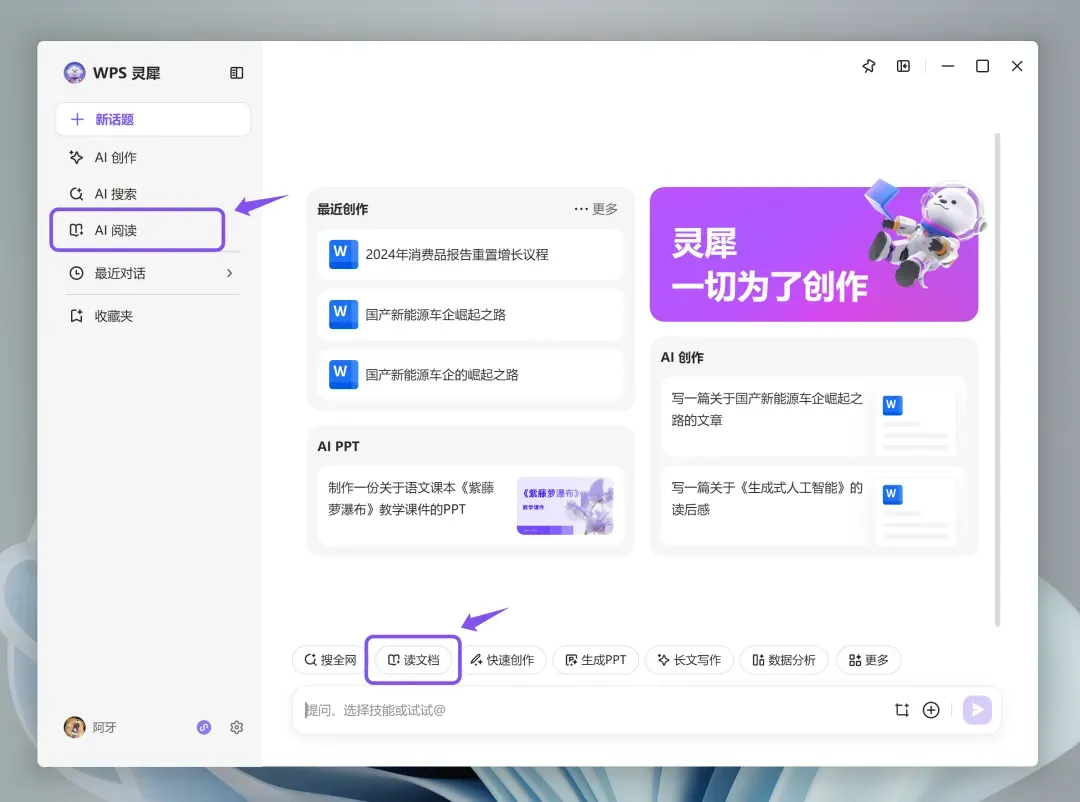This screenshot has height=802, width=1080.
Task: Choose the 读文档 skill chip
Action: (x=413, y=660)
